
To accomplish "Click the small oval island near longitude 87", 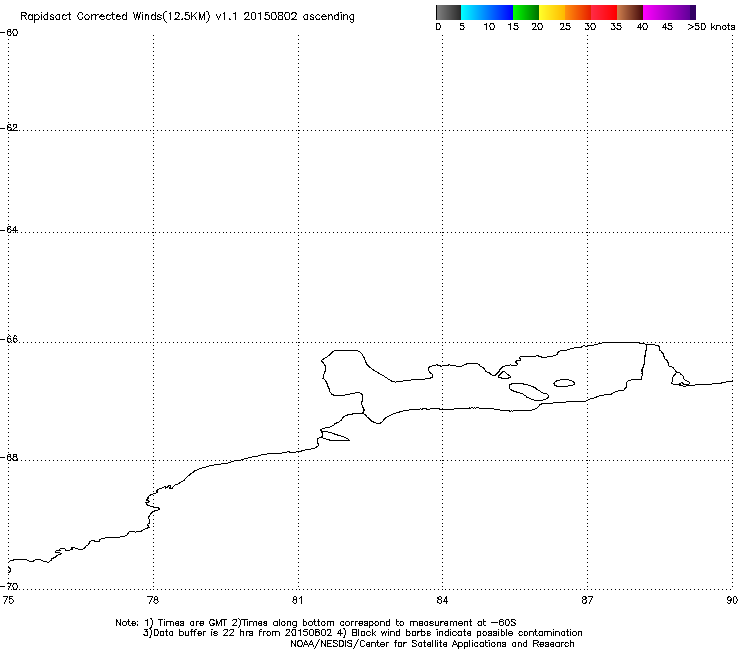I will 564,383.
